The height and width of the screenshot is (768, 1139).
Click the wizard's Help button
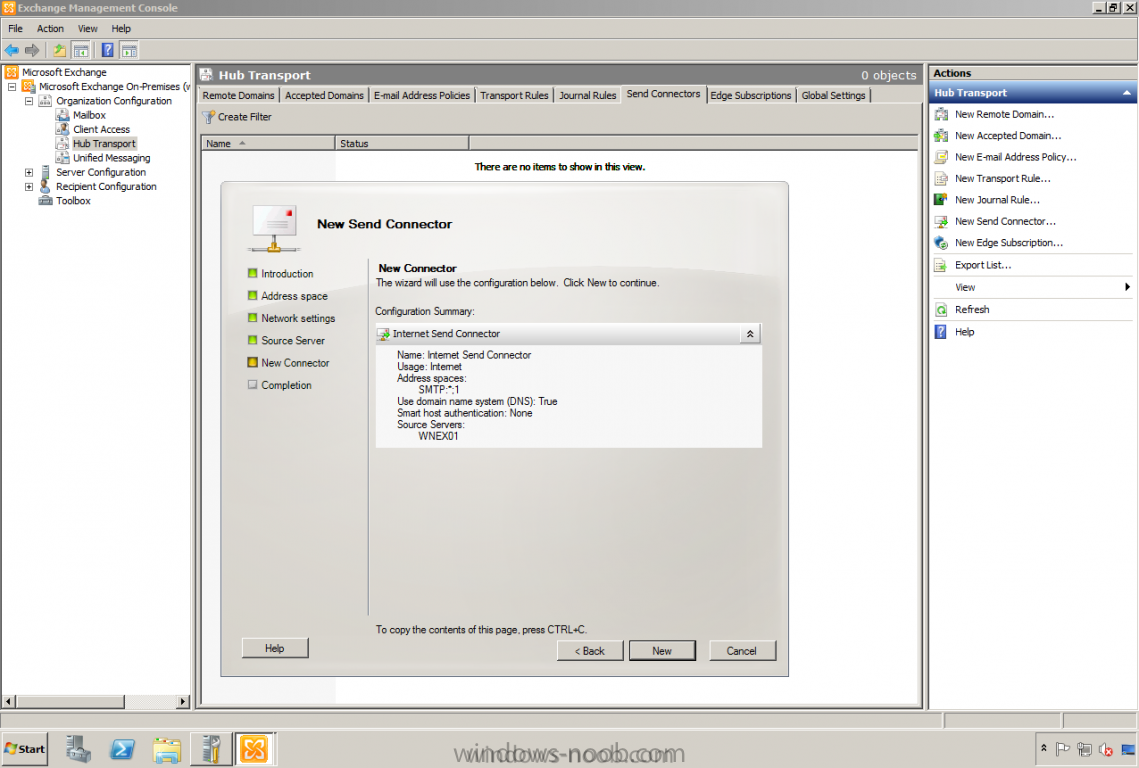(275, 648)
